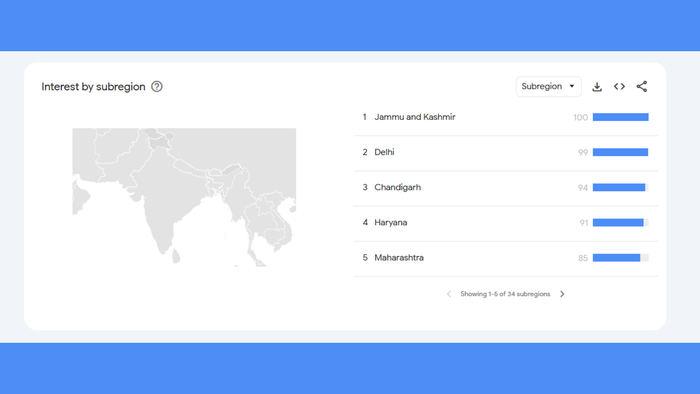Click the Chandigarh interest bar showing 94
Screen dimensions: 700x394
(621, 187)
